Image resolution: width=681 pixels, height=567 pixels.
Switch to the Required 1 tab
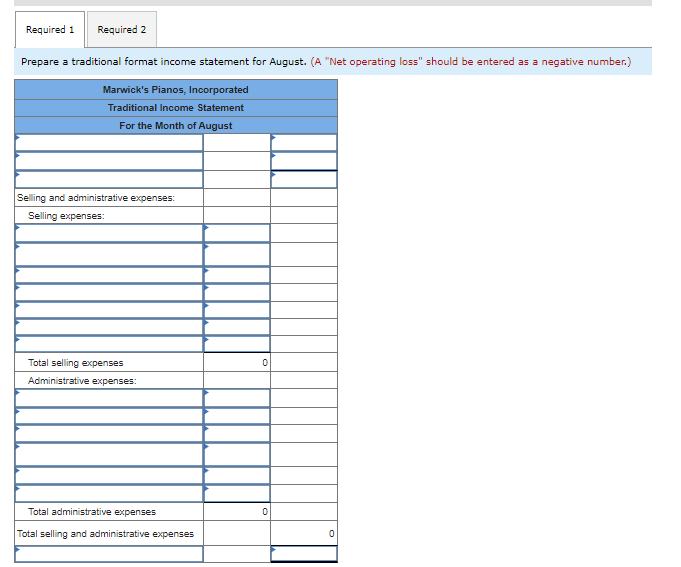[50, 30]
